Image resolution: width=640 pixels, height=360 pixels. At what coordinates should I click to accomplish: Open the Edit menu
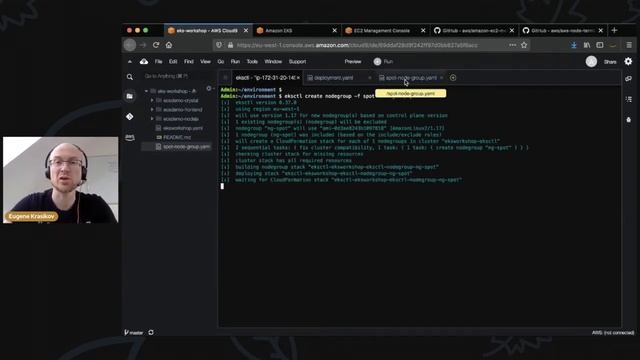pos(173,62)
